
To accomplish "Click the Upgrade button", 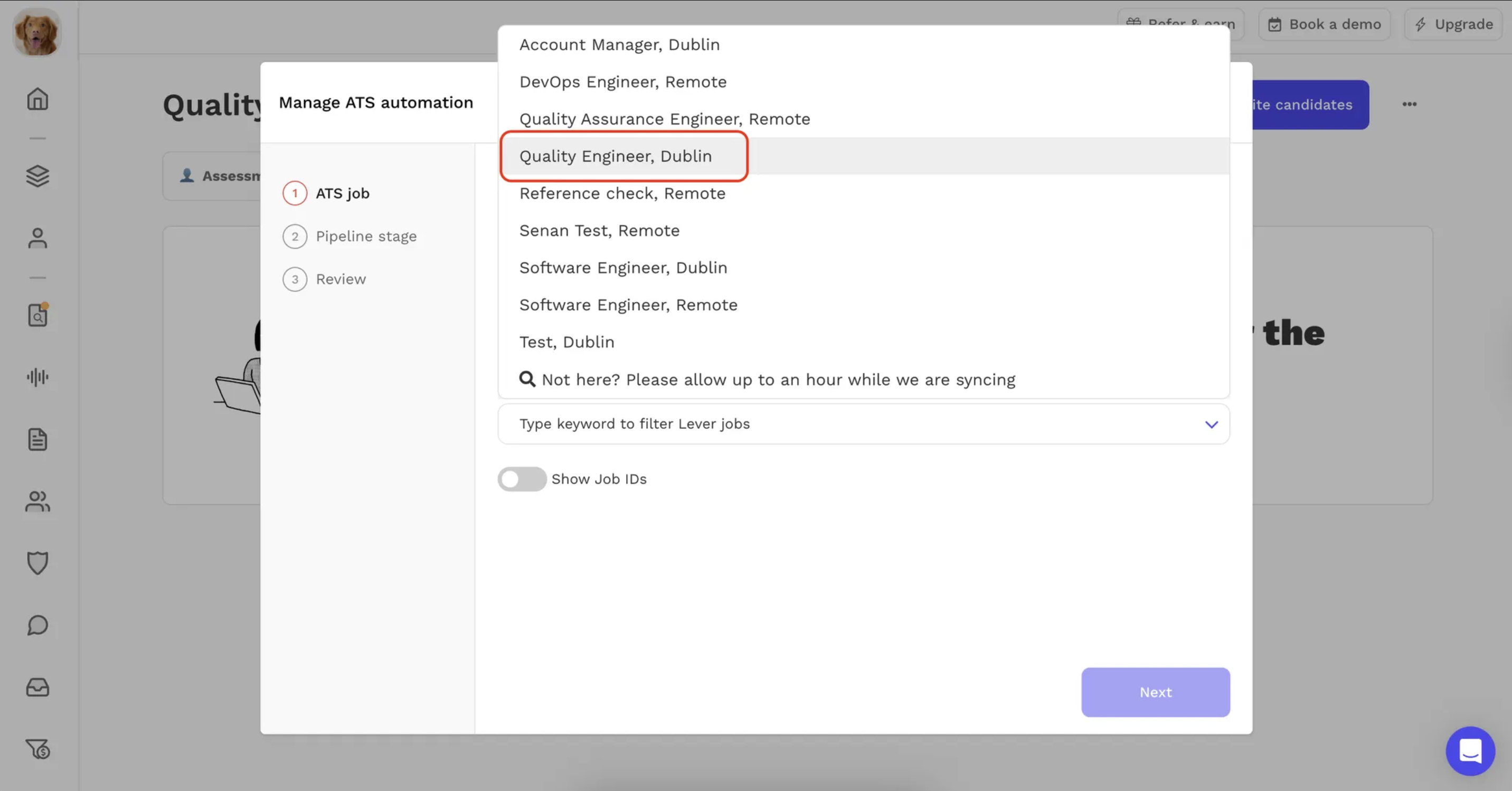I will point(1453,24).
